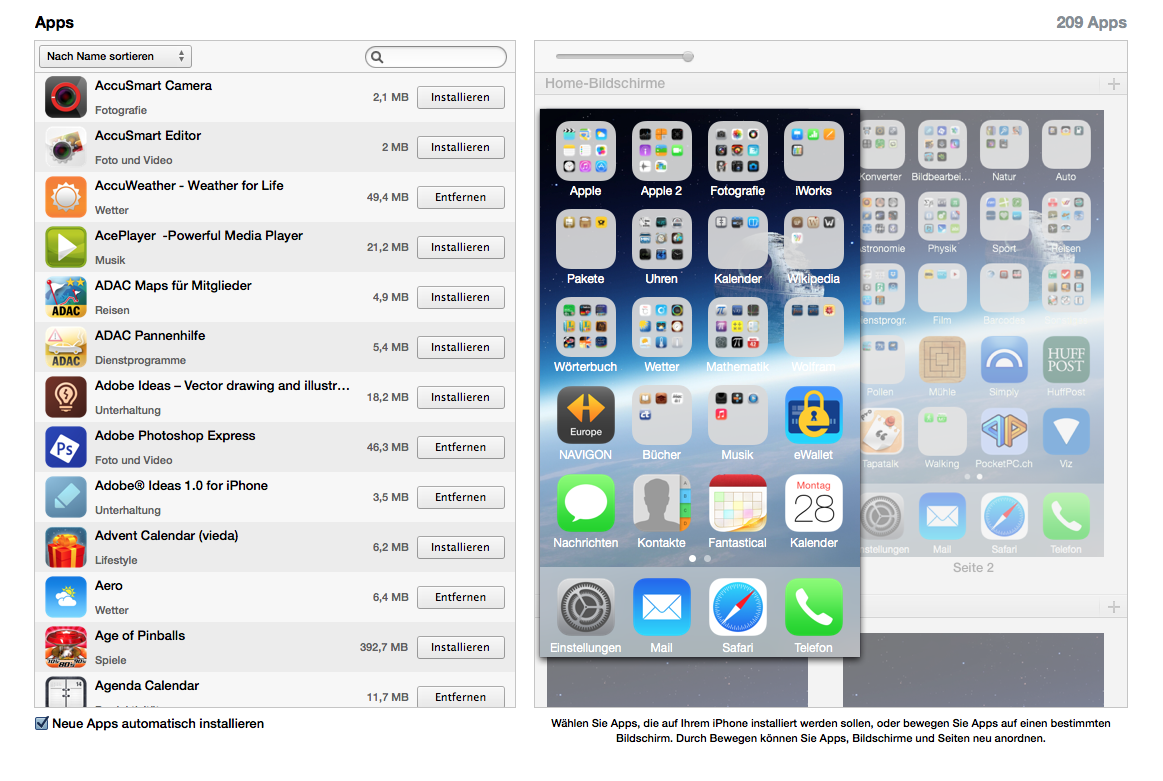Viewport: 1163px width, 781px height.
Task: Disable automatic installation of new apps
Action: (40, 723)
